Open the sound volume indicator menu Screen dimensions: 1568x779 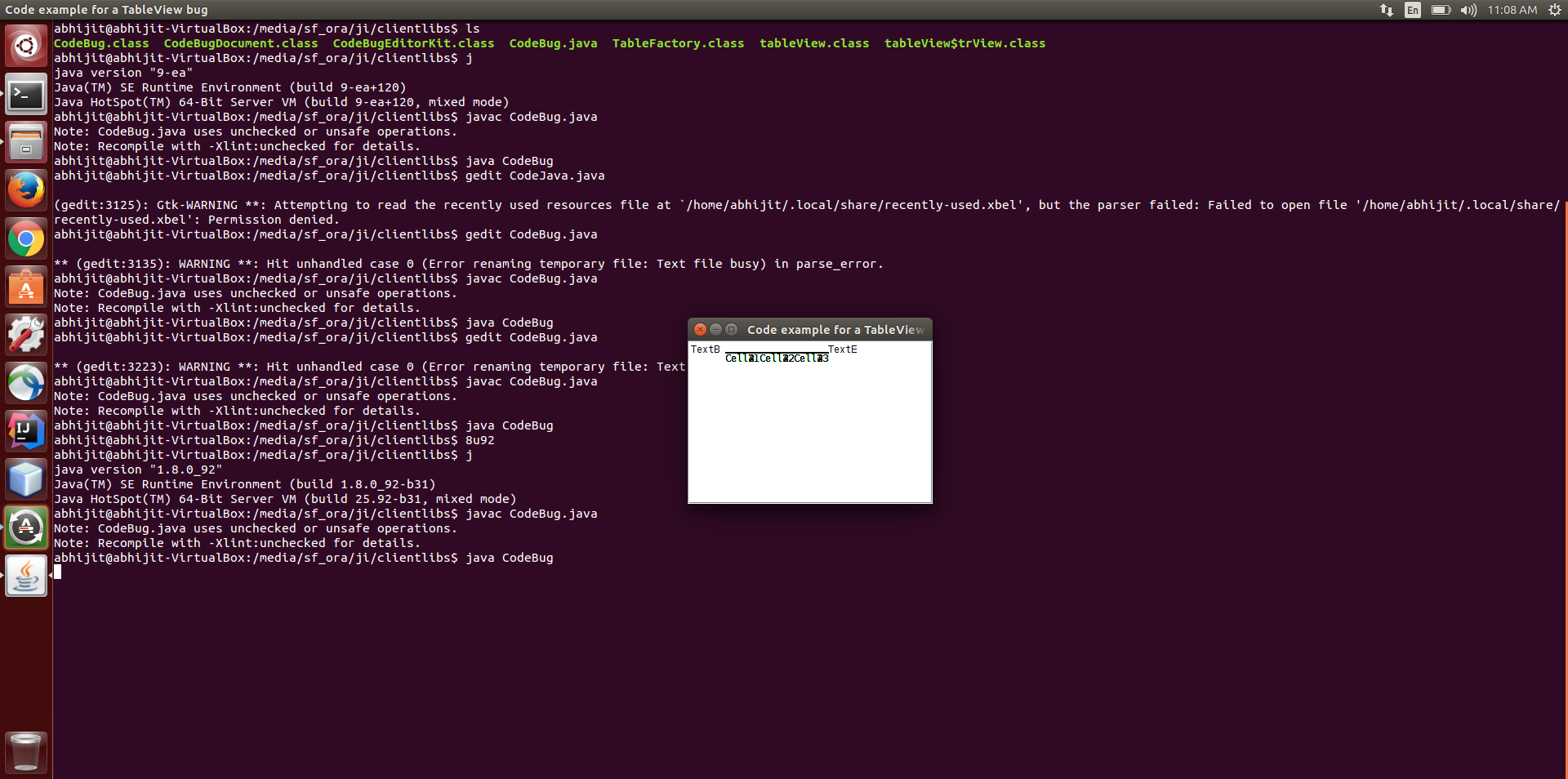pos(1468,10)
